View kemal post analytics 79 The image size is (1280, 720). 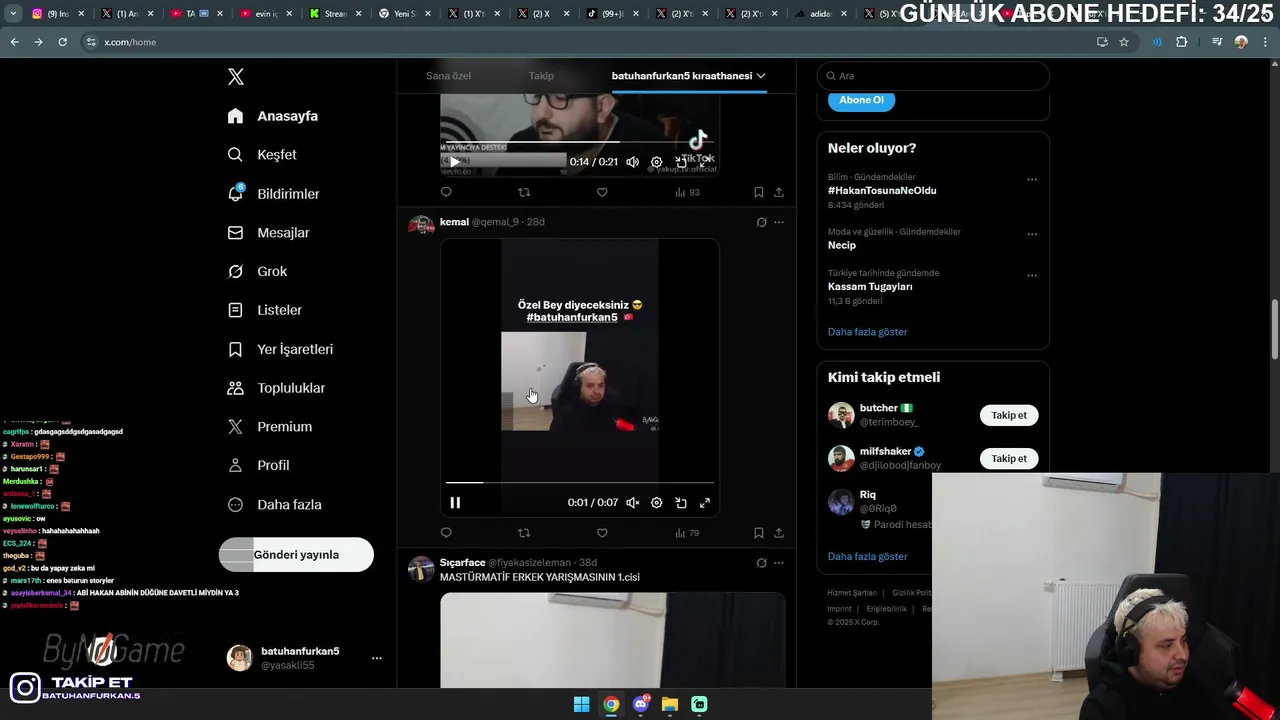pos(687,533)
